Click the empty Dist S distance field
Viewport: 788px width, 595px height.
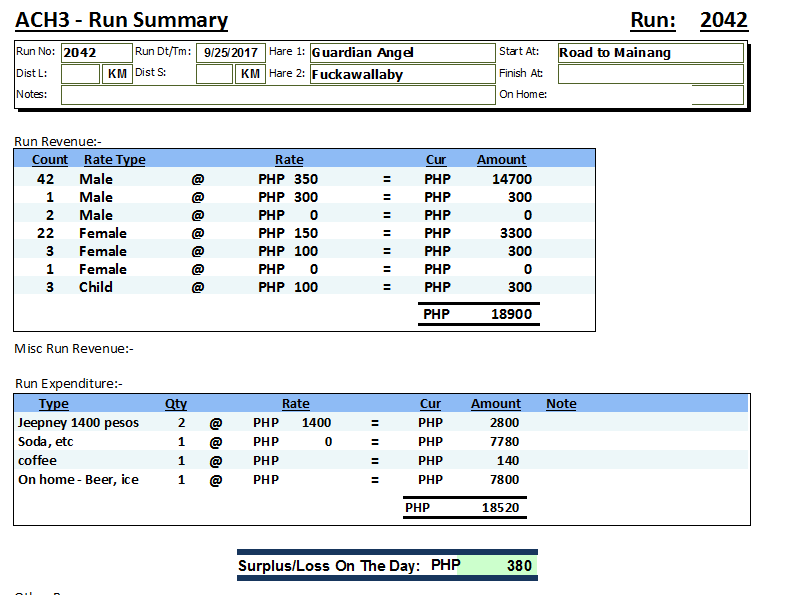coord(214,74)
